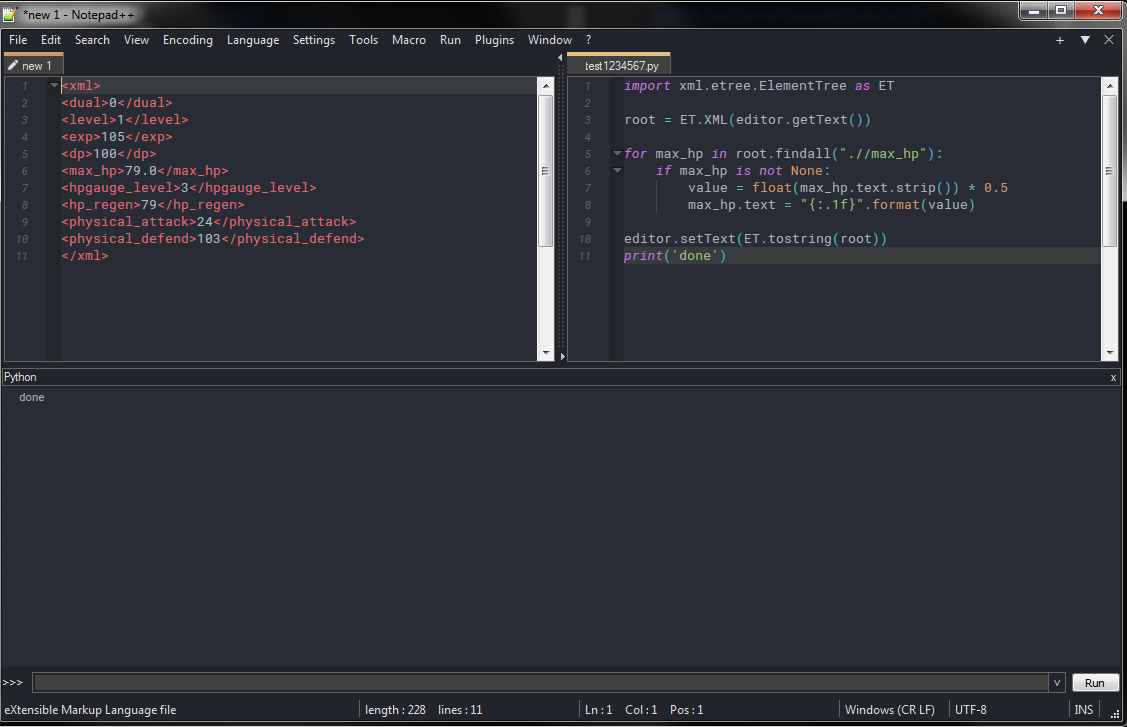Click the <dual>0</dual> line
1127x727 pixels.
pos(117,103)
